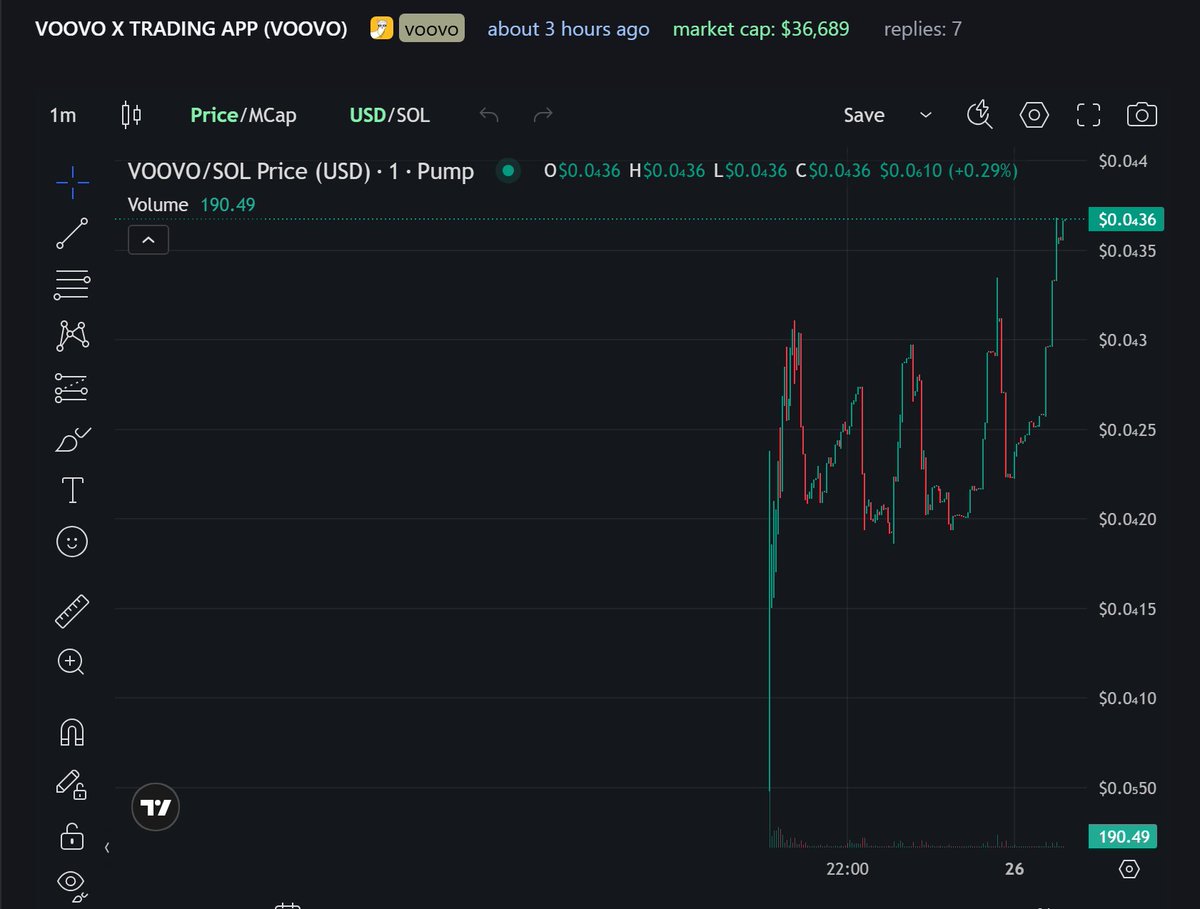Open the 'about 3 hours ago' link
Image resolution: width=1200 pixels, height=909 pixels.
pyautogui.click(x=568, y=29)
